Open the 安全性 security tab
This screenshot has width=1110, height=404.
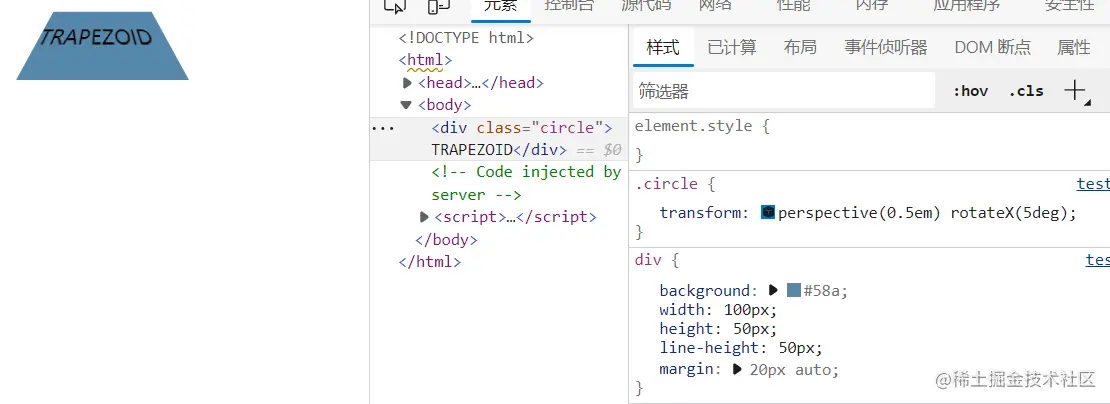1070,6
